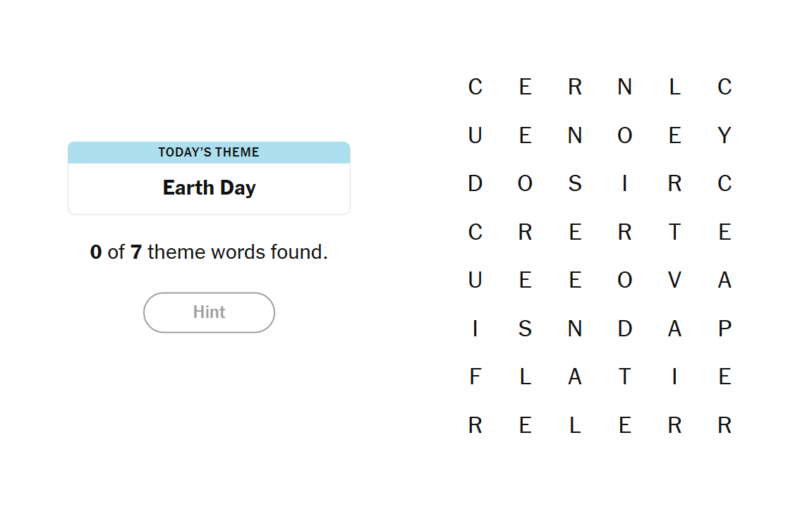Select the letter F in the grid

475,377
